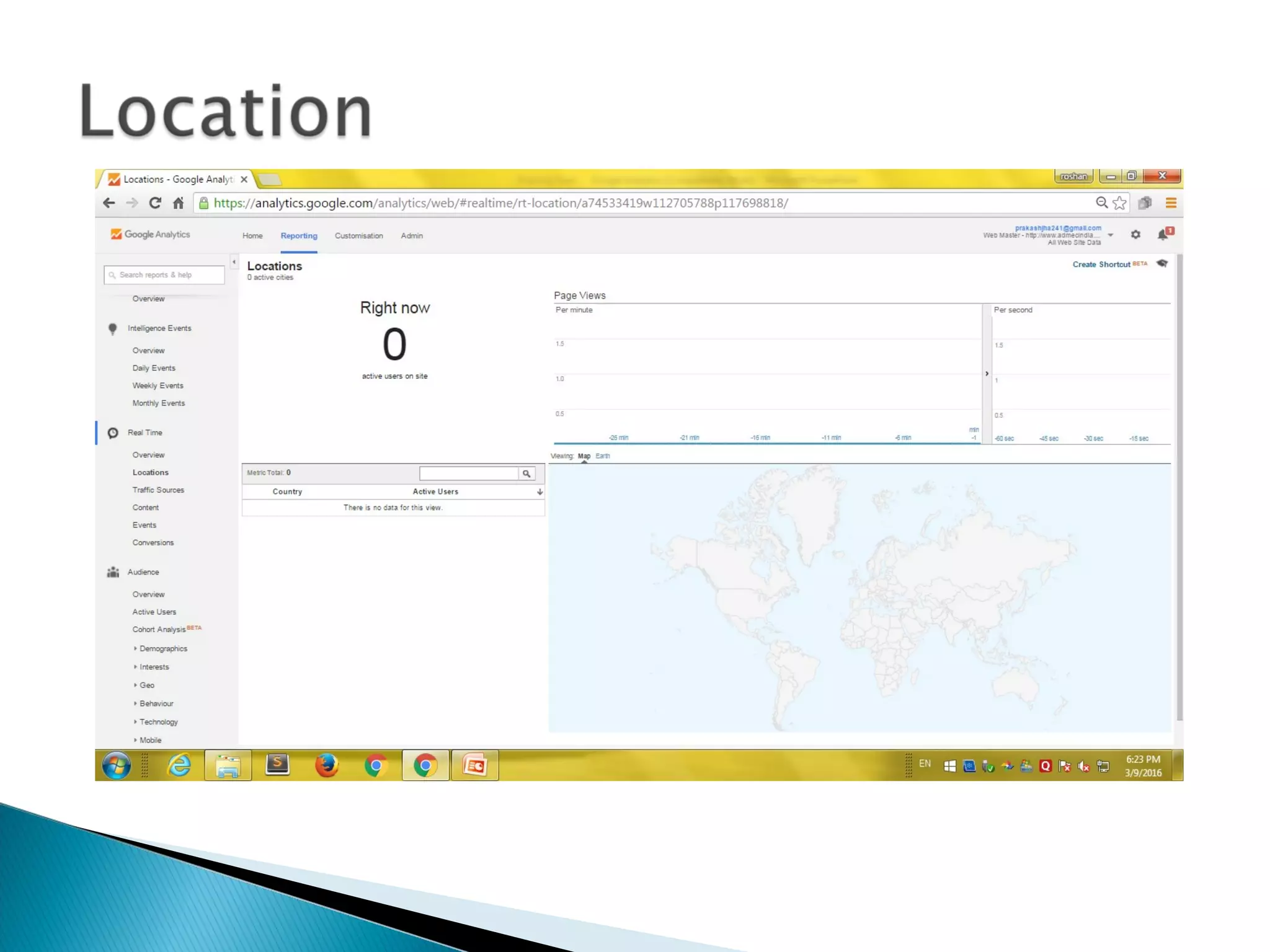The height and width of the screenshot is (952, 1270).
Task: Click the browser reload icon
Action: point(155,203)
